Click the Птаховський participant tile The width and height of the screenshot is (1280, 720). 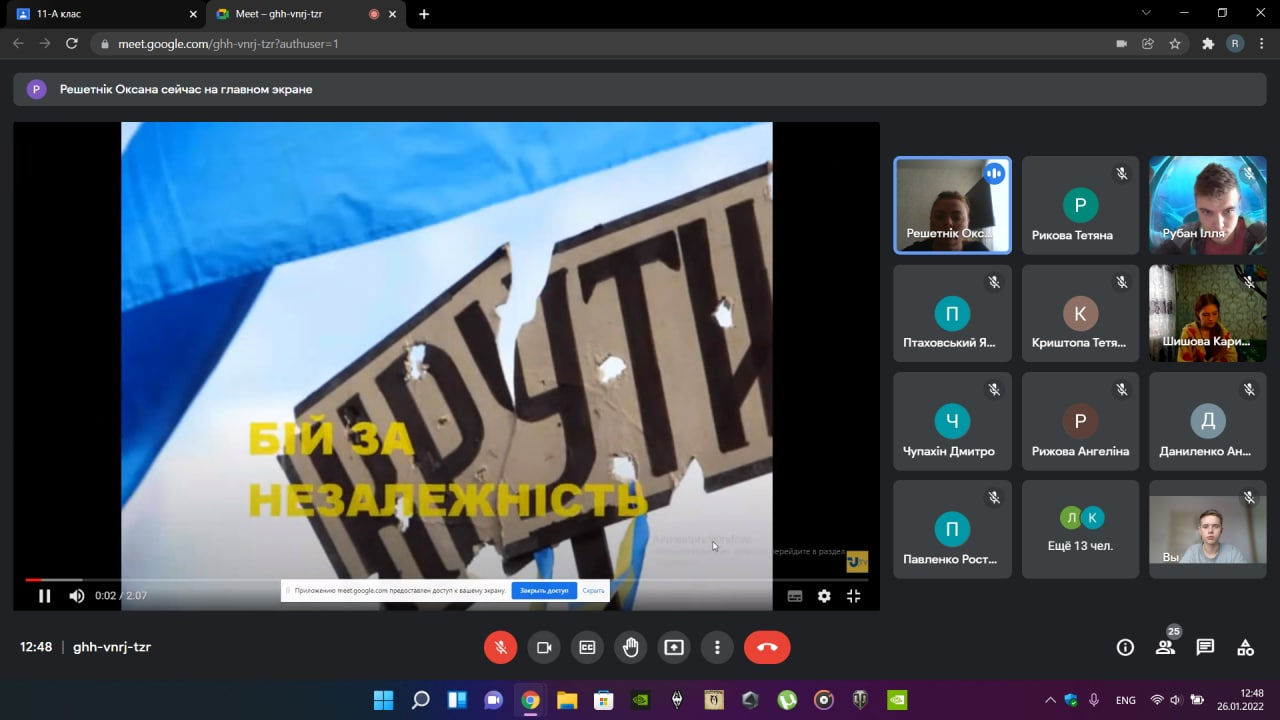point(952,313)
